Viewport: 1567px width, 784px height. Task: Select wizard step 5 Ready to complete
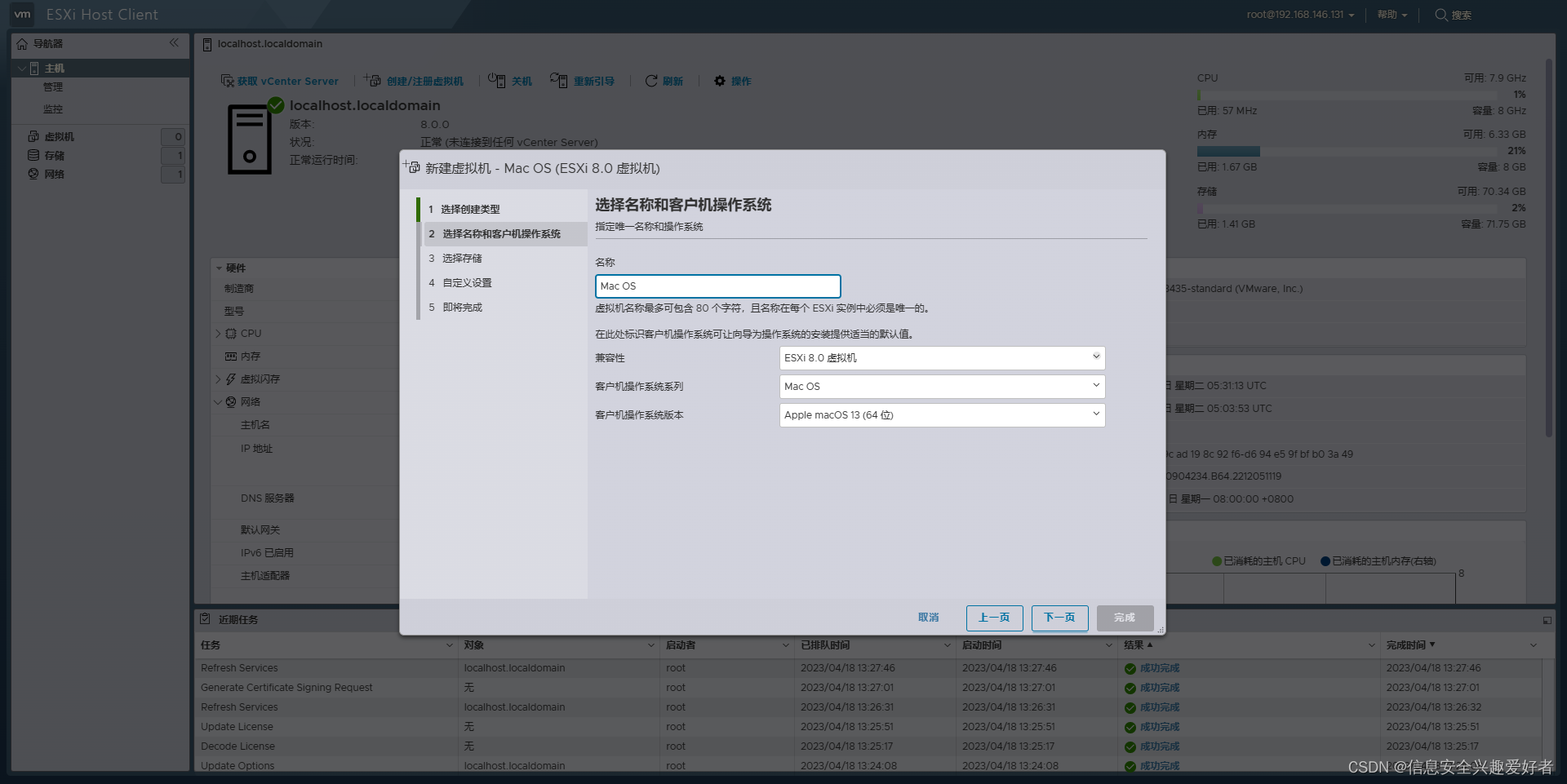pyautogui.click(x=502, y=308)
